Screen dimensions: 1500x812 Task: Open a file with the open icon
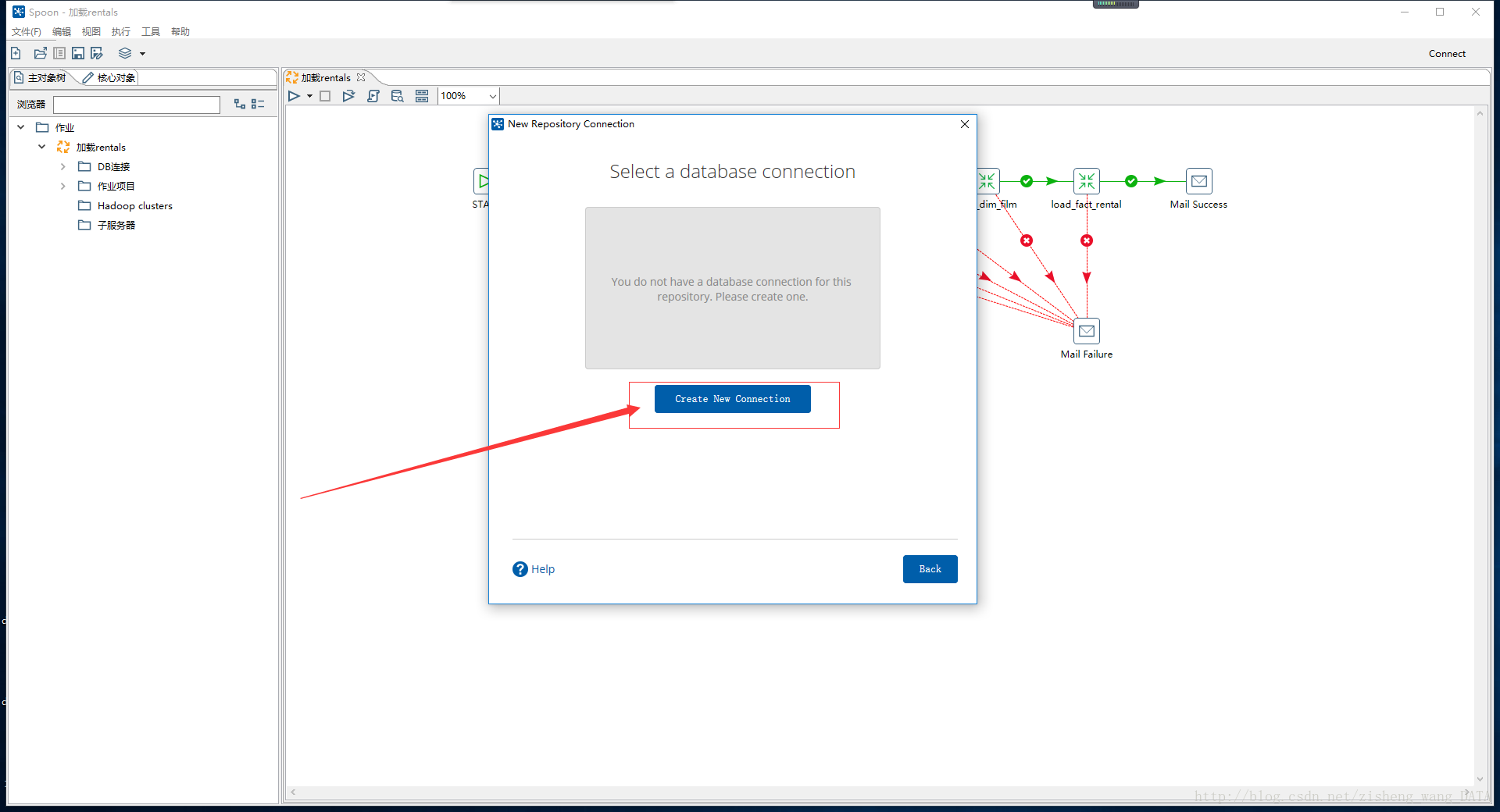[40, 53]
